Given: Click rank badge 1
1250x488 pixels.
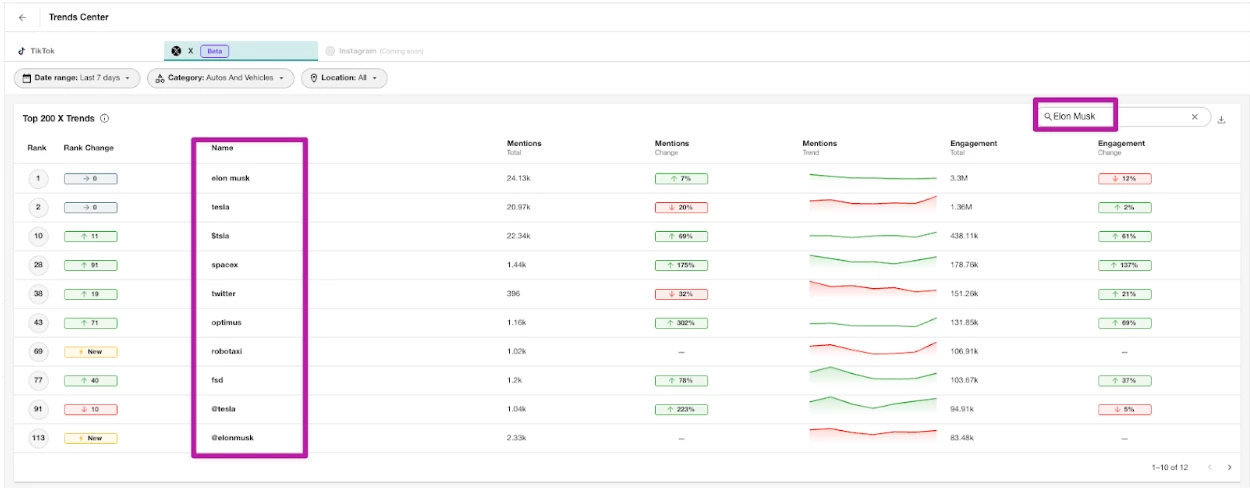Looking at the screenshot, I should 38,179.
